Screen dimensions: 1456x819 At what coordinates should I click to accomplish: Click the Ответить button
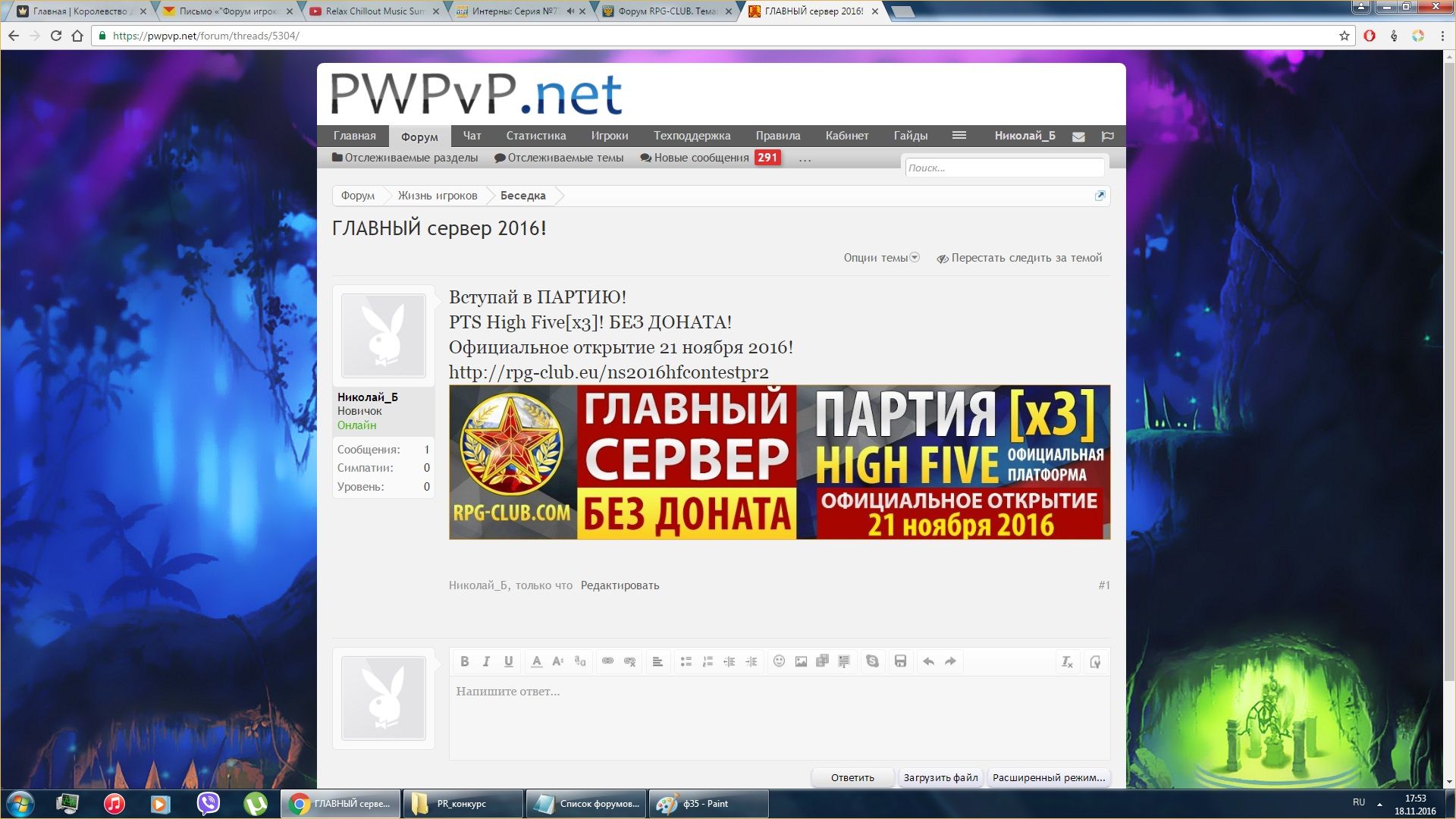852,777
